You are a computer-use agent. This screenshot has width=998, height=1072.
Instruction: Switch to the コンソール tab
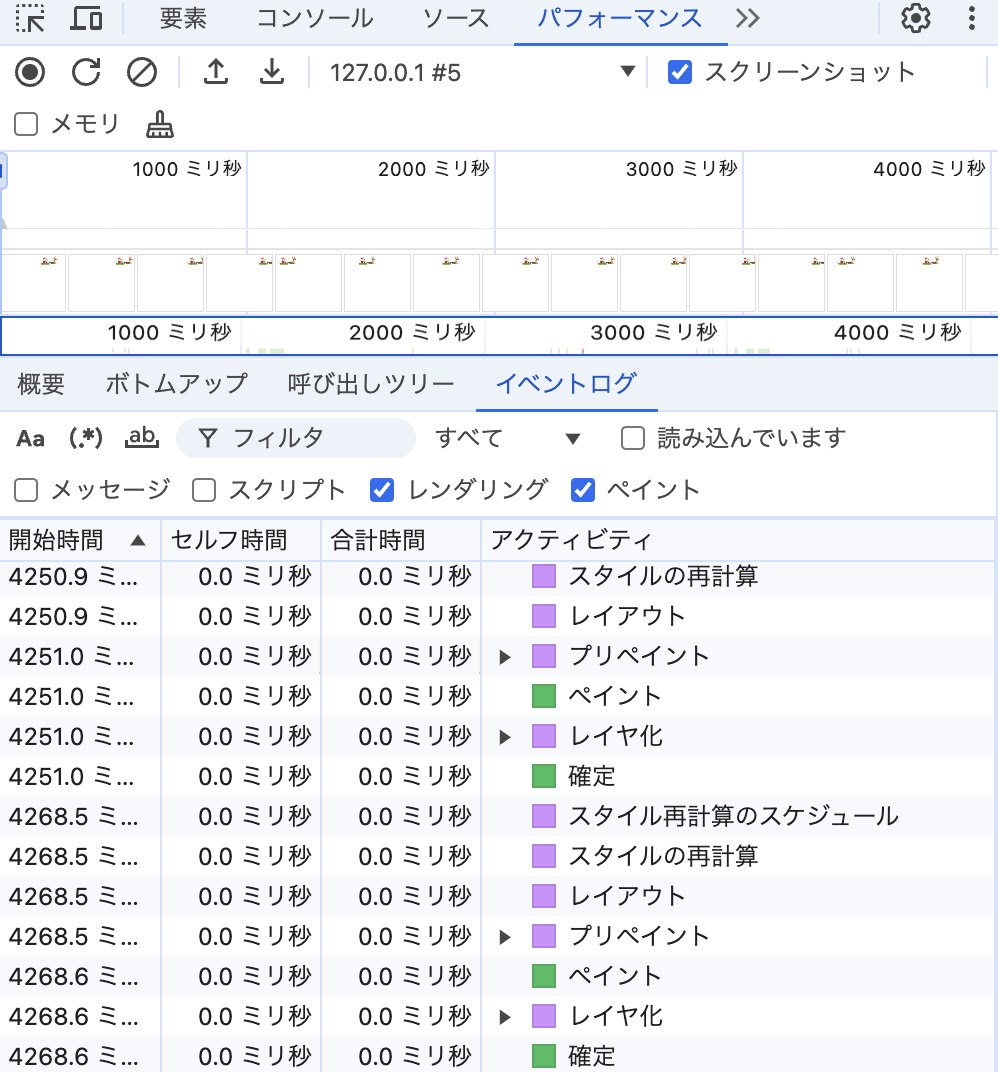click(314, 17)
